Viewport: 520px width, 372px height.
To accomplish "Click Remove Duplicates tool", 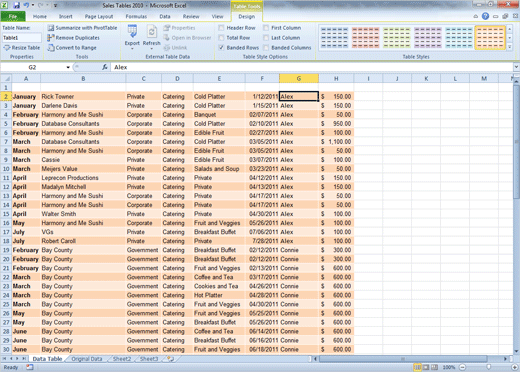I will pos(73,38).
